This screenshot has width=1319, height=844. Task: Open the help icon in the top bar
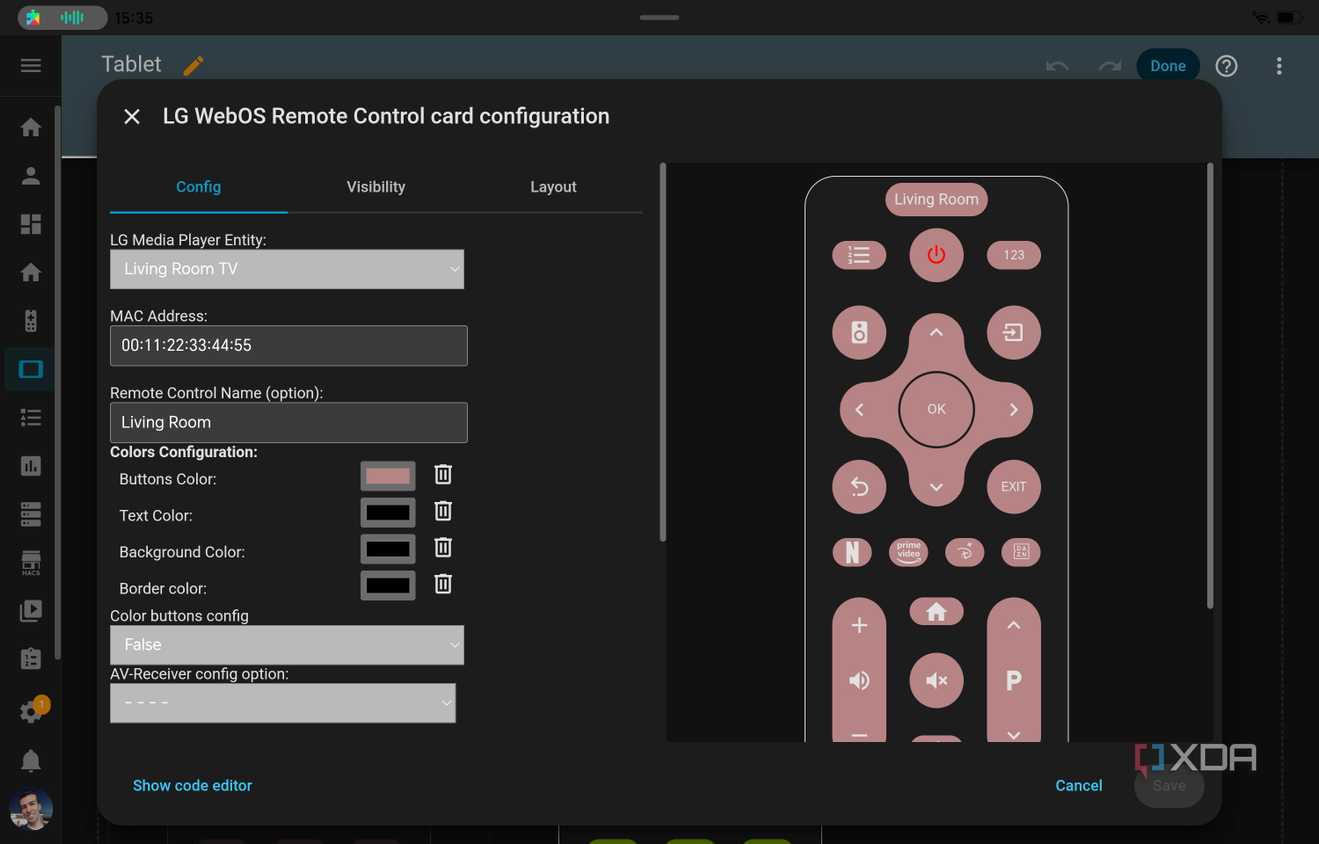click(x=1226, y=66)
